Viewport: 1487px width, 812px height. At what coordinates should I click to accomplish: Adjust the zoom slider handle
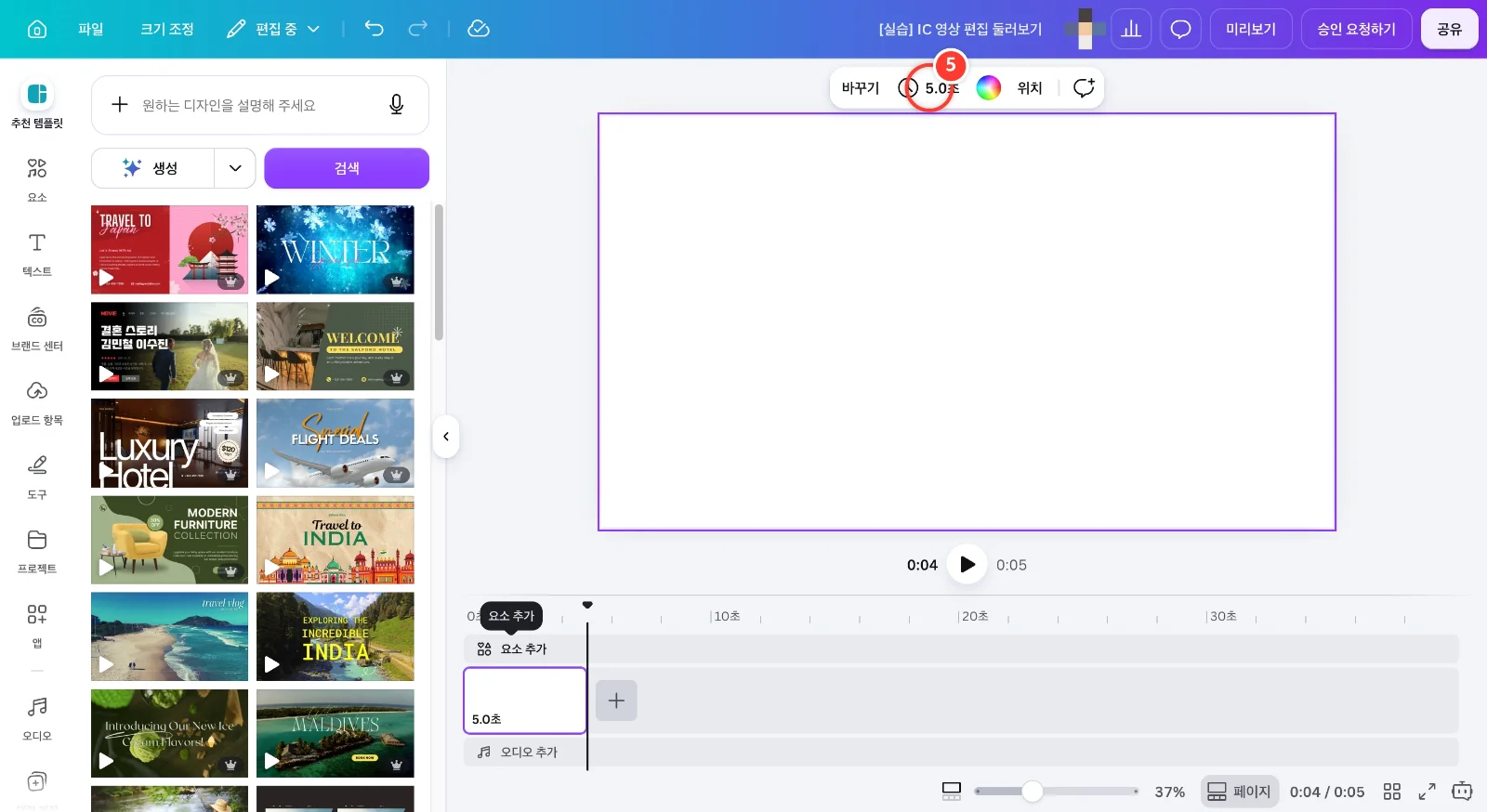coord(1032,791)
